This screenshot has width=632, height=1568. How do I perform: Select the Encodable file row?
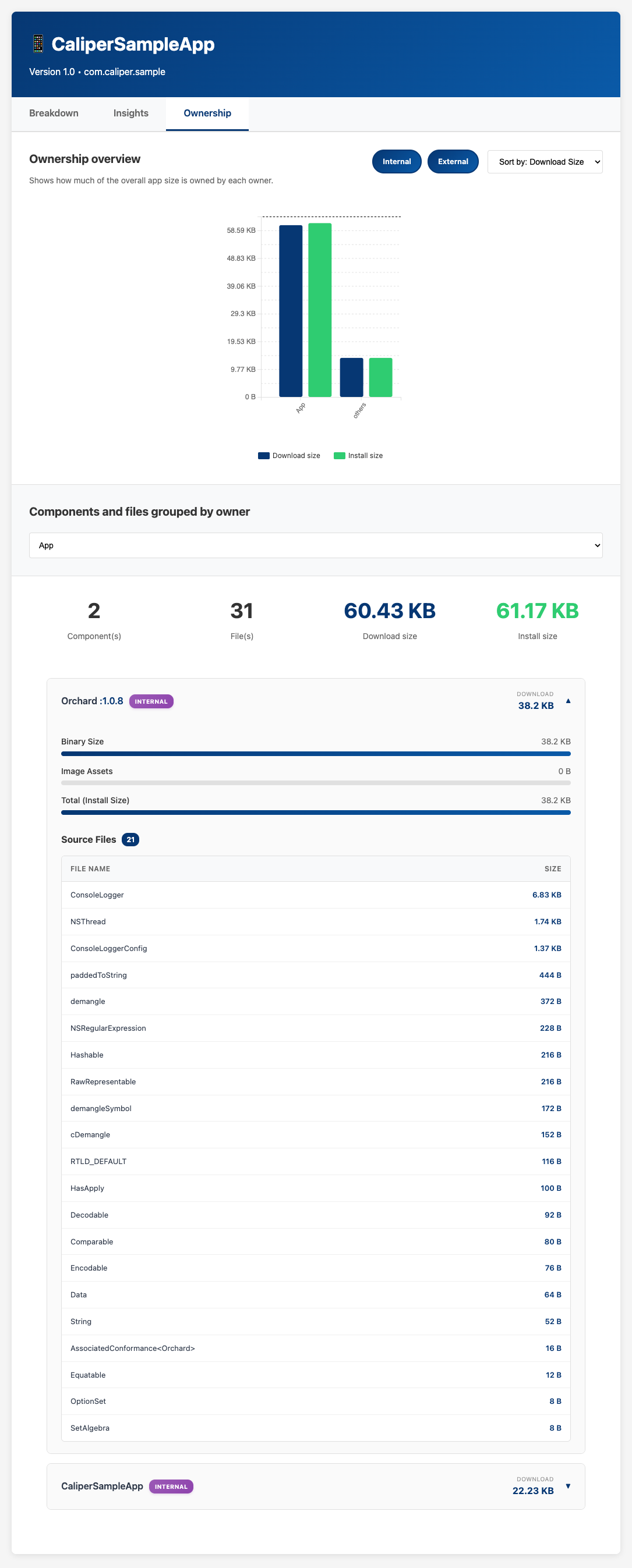tap(316, 1268)
